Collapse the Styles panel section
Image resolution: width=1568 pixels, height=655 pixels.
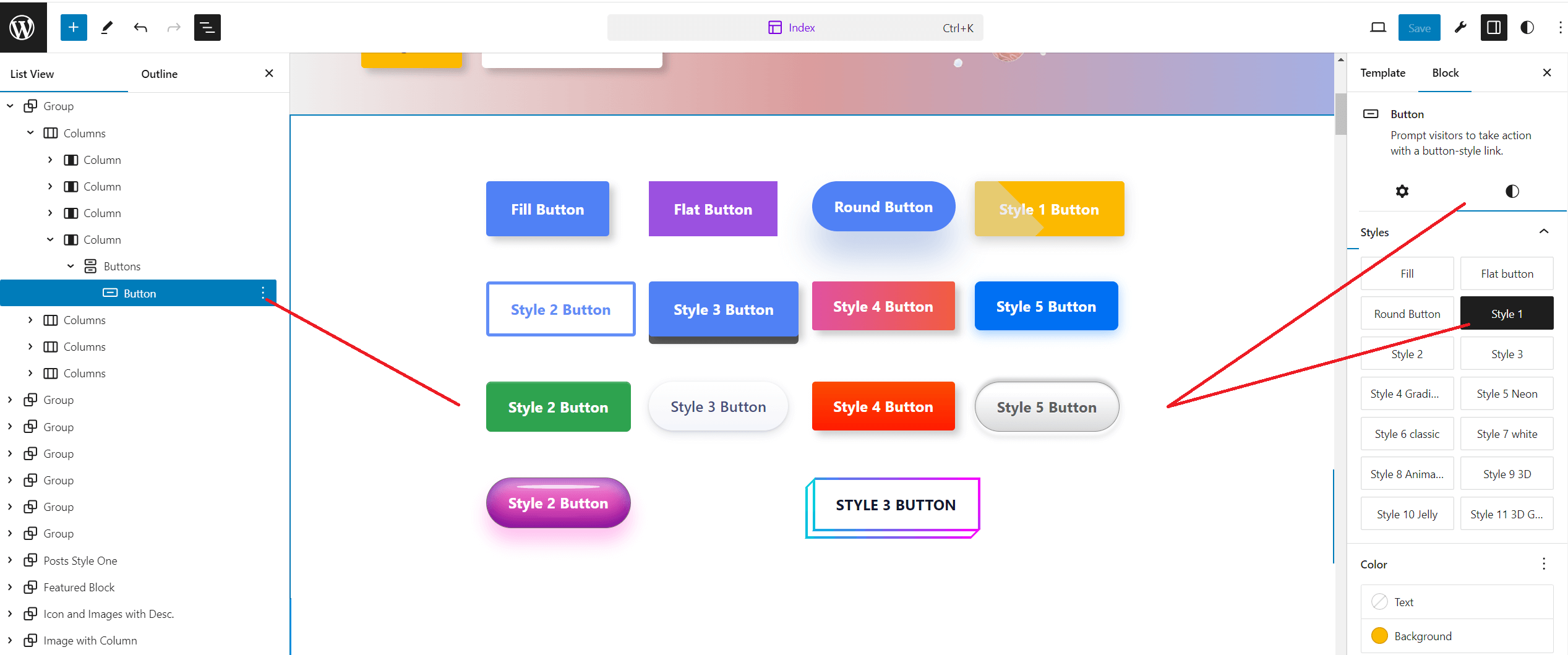coord(1544,232)
